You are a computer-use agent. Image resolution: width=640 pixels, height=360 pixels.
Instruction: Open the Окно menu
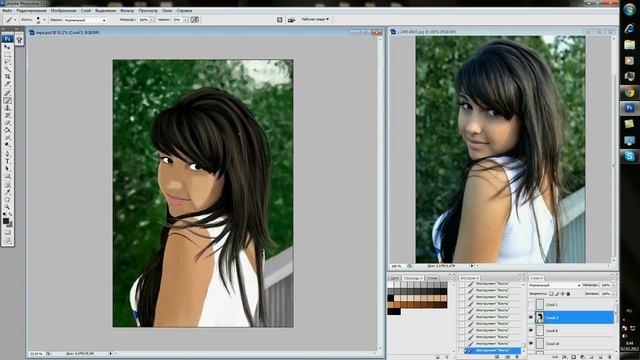pyautogui.click(x=167, y=10)
